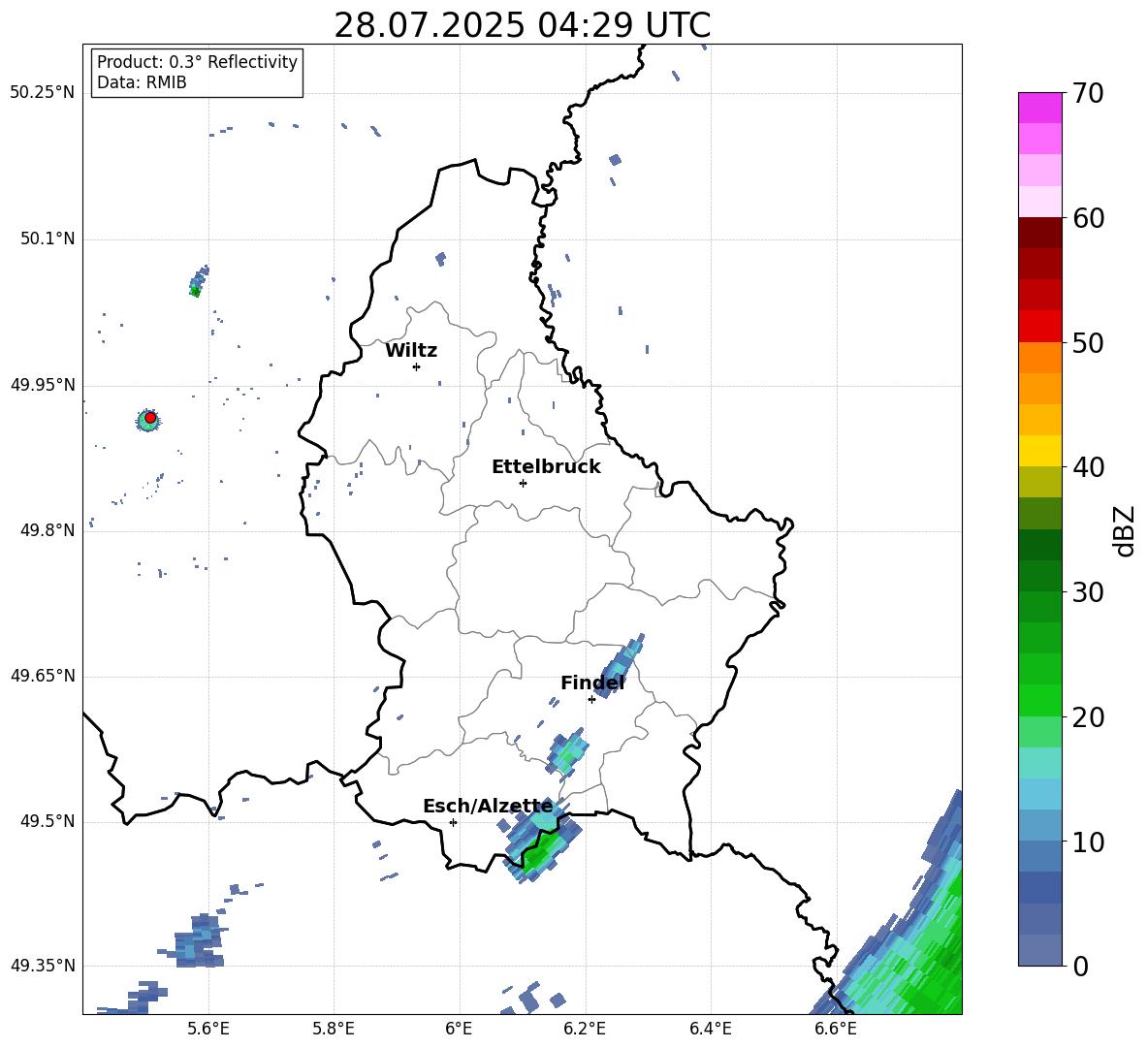Image resolution: width=1148 pixels, height=1048 pixels.
Task: Click the dark maroon colorbar segment below 60
Action: click(1039, 233)
